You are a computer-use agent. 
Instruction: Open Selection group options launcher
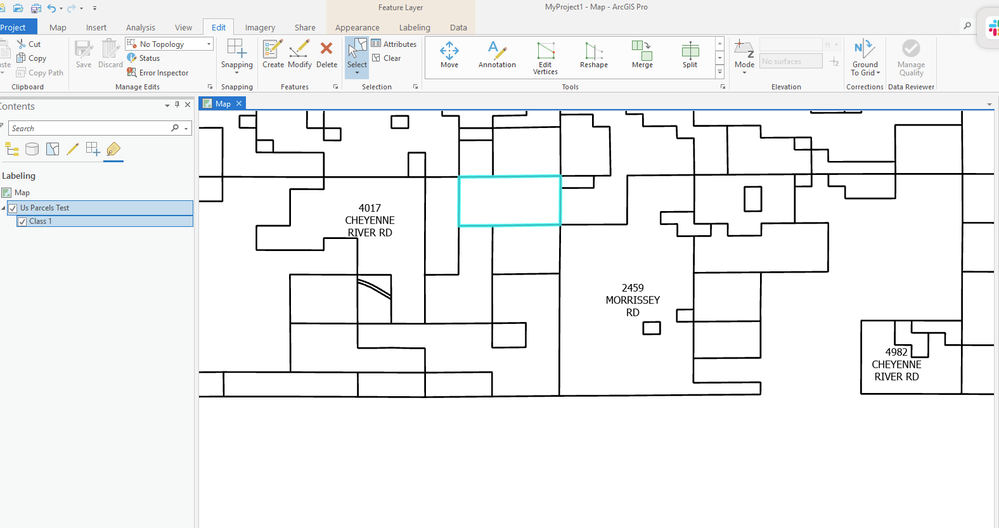415,87
